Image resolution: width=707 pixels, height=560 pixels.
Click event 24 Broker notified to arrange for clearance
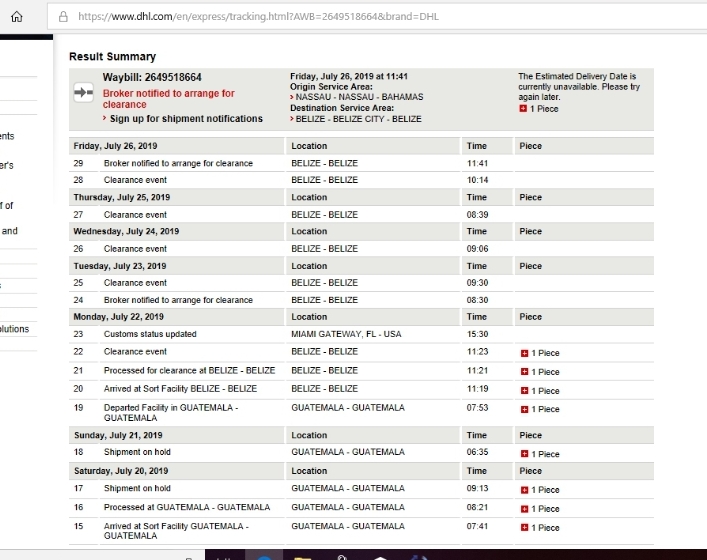tap(178, 300)
